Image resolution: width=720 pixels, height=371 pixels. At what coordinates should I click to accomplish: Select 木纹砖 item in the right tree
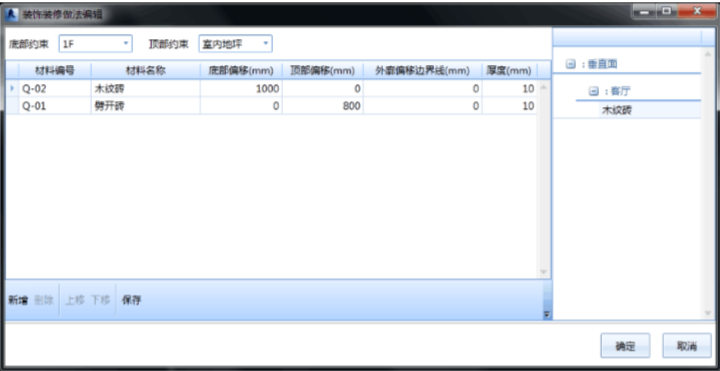[x=617, y=111]
